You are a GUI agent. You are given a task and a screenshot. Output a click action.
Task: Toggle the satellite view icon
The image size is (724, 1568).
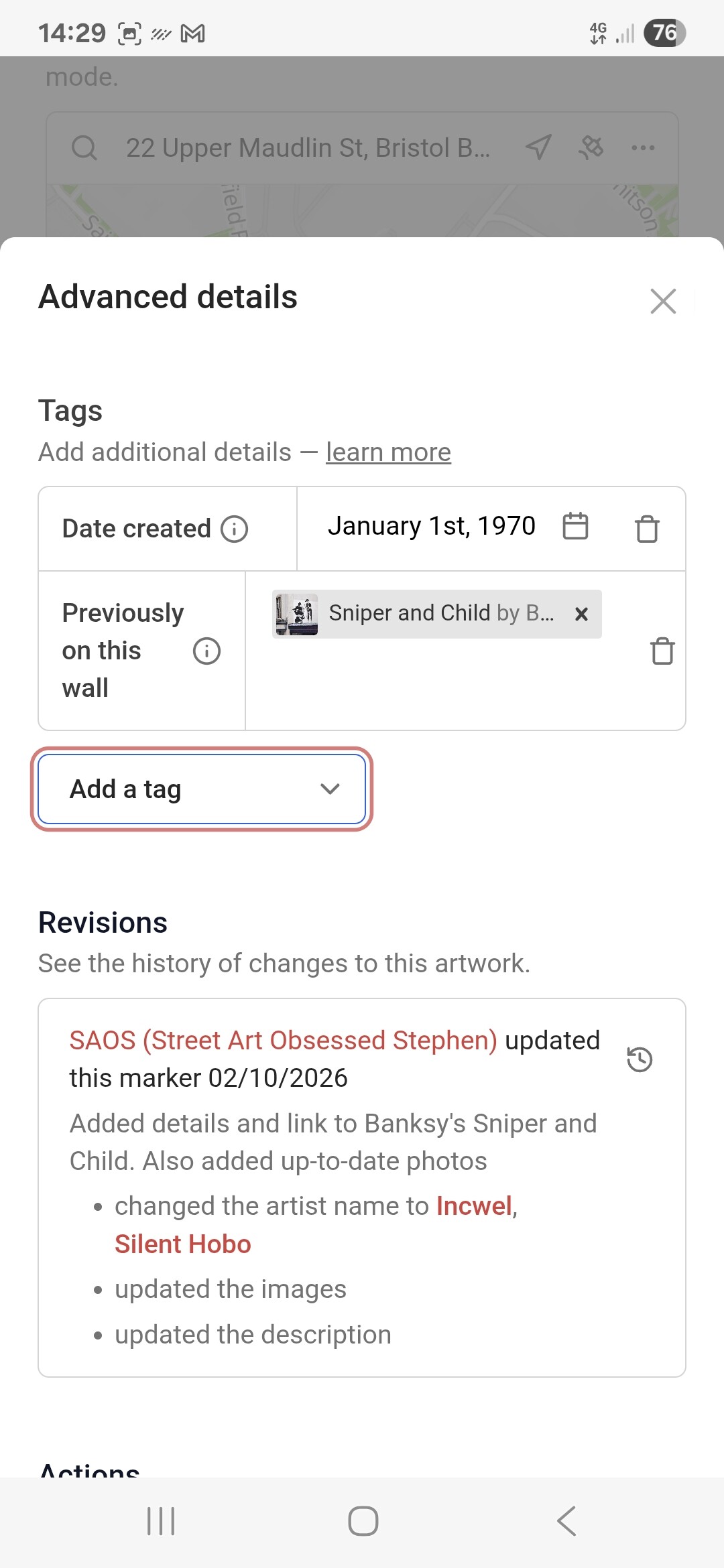tap(591, 147)
